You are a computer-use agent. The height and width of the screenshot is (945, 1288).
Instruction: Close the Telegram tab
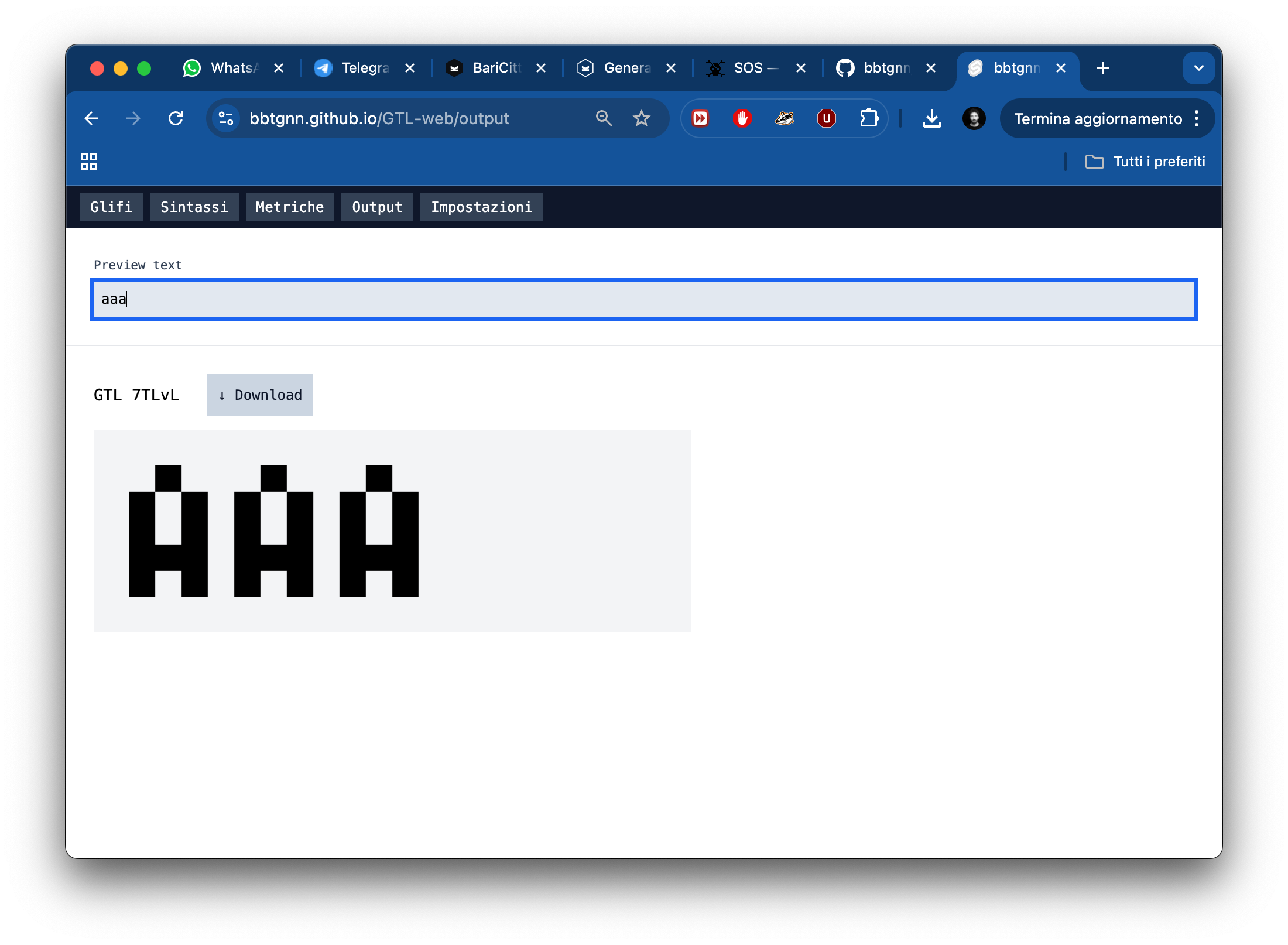(x=410, y=69)
